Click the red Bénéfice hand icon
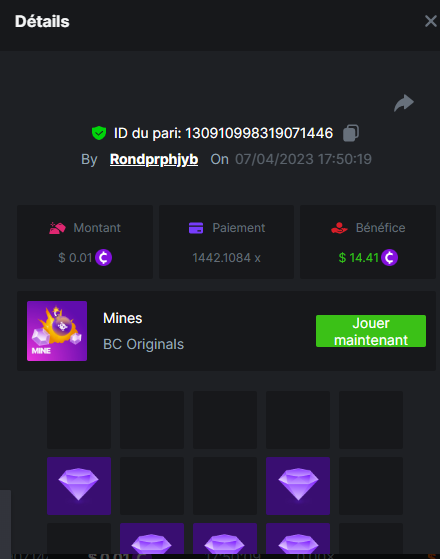Viewport: 440px width, 559px height. point(339,228)
